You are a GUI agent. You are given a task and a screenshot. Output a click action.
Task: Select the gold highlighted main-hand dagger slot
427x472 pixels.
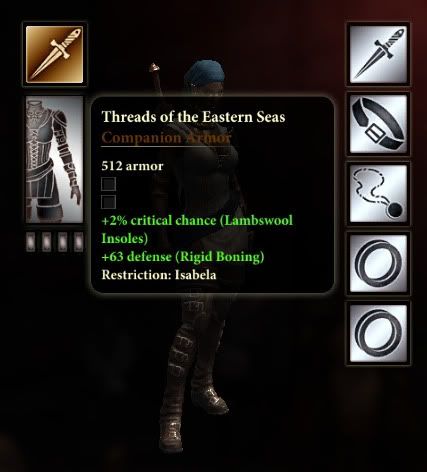(x=54, y=54)
